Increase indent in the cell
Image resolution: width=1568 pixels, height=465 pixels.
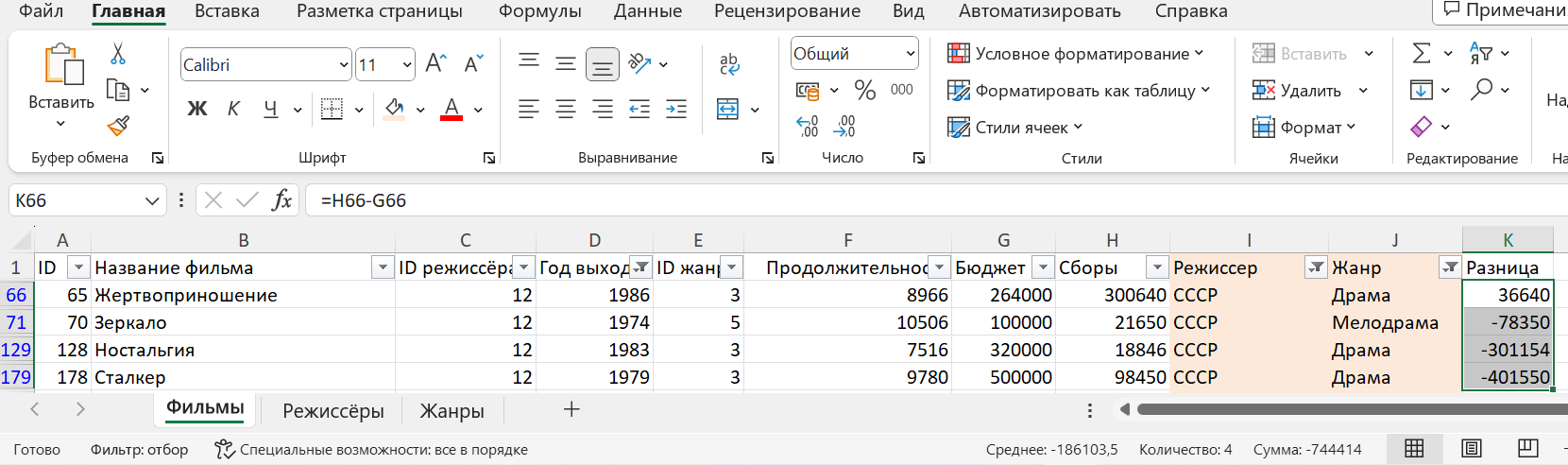[x=676, y=110]
